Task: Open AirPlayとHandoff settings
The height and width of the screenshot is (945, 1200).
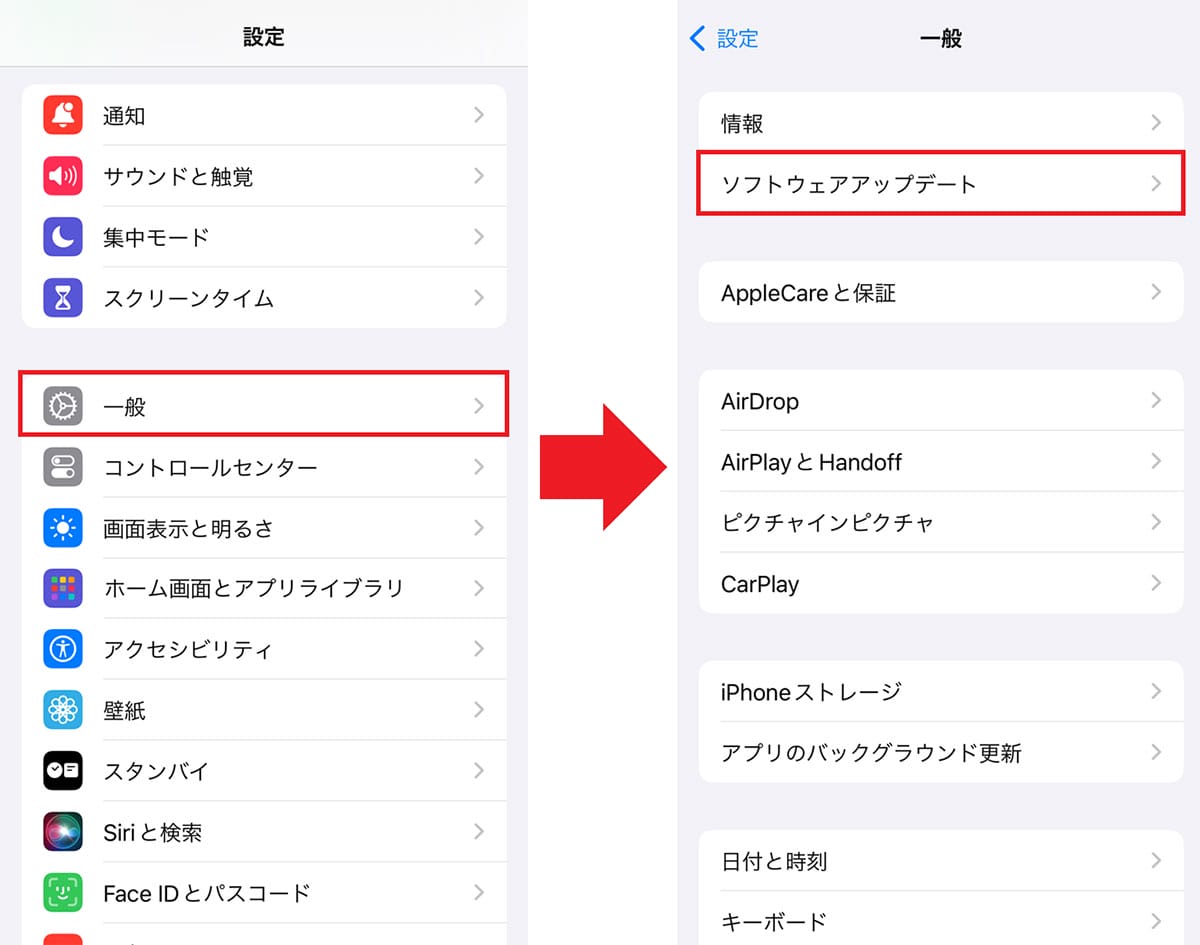Action: [941, 462]
